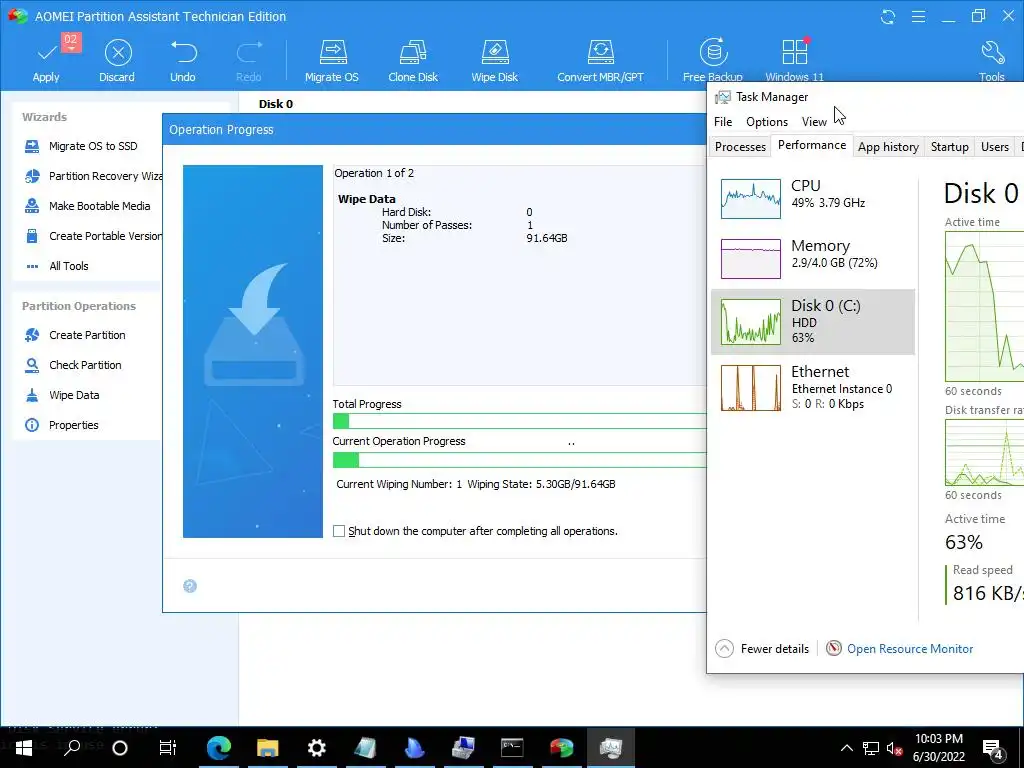This screenshot has width=1024, height=768.
Task: Open Partition Recovery Wizard
Action: pos(93,176)
